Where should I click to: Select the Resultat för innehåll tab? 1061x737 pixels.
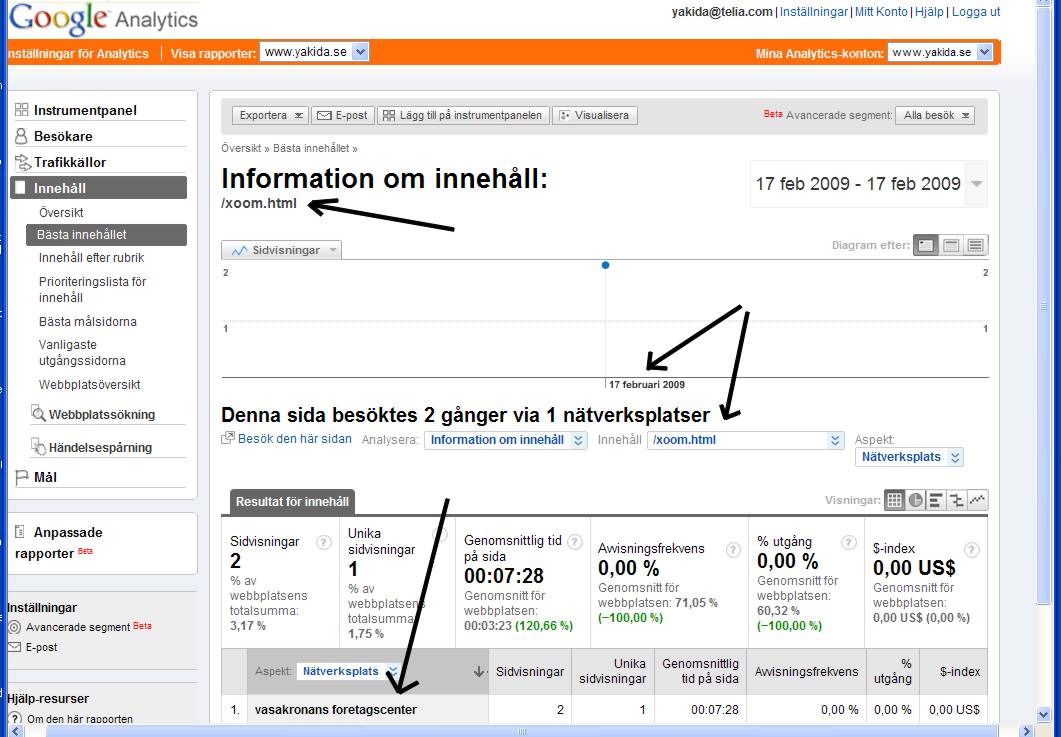[292, 501]
